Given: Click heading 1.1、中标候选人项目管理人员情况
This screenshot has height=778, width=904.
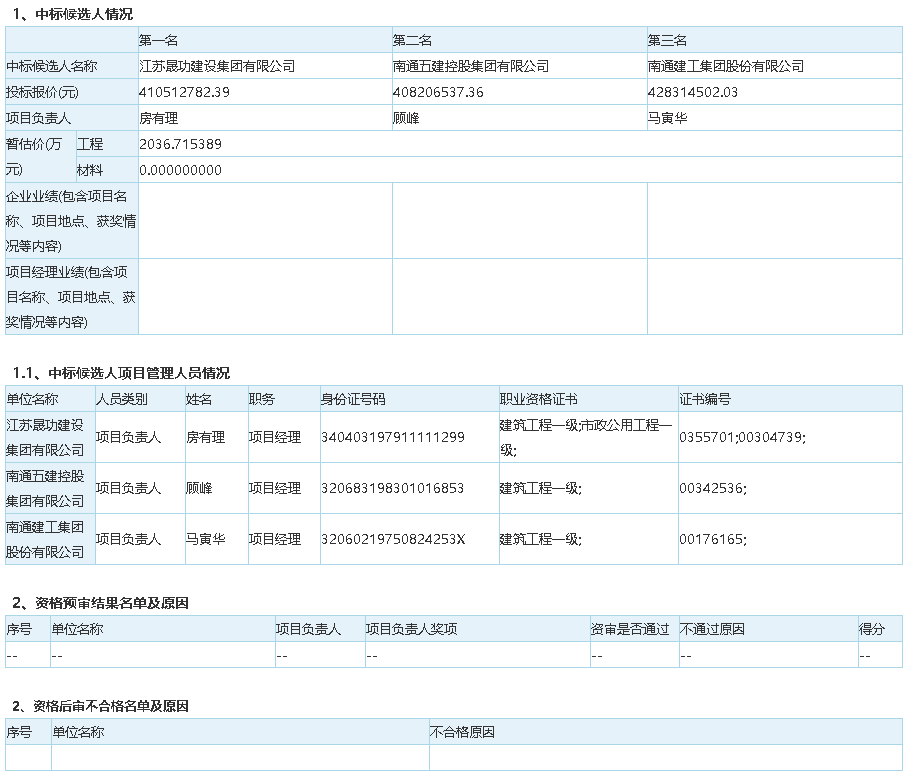Looking at the screenshot, I should (121, 373).
